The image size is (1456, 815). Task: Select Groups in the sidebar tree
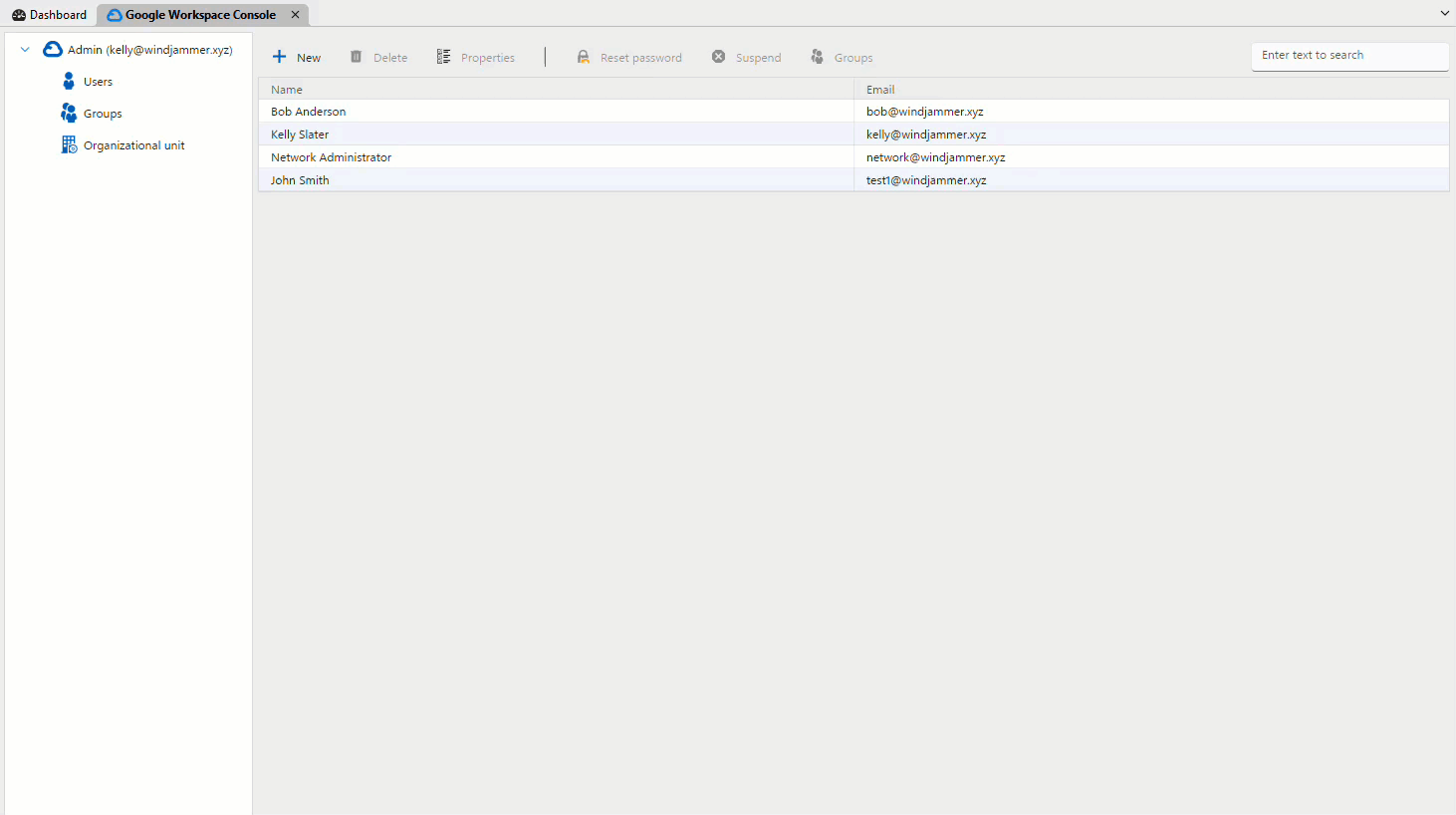coord(103,114)
